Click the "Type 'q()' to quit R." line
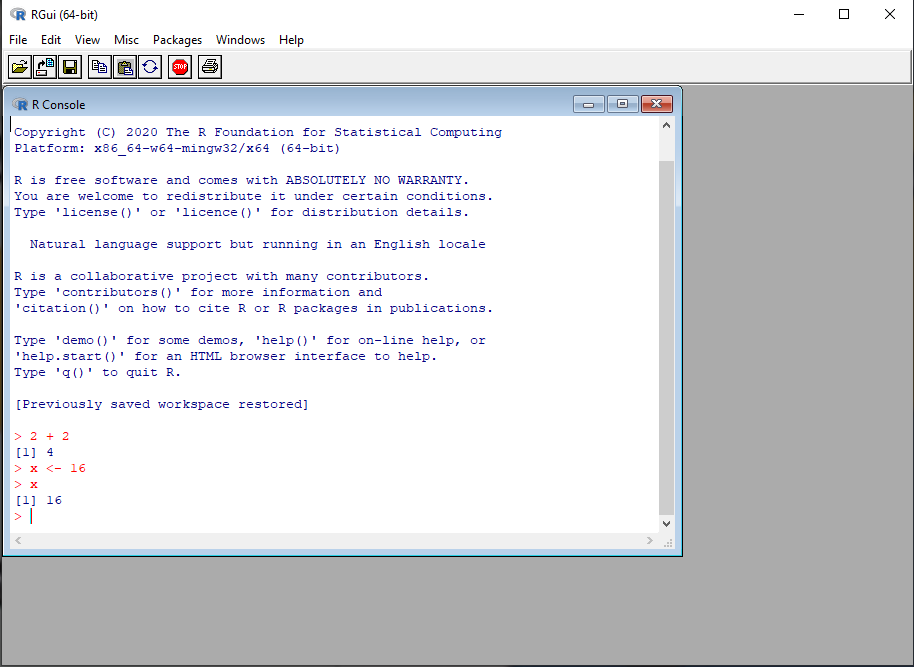The width and height of the screenshot is (914, 667). (x=97, y=372)
